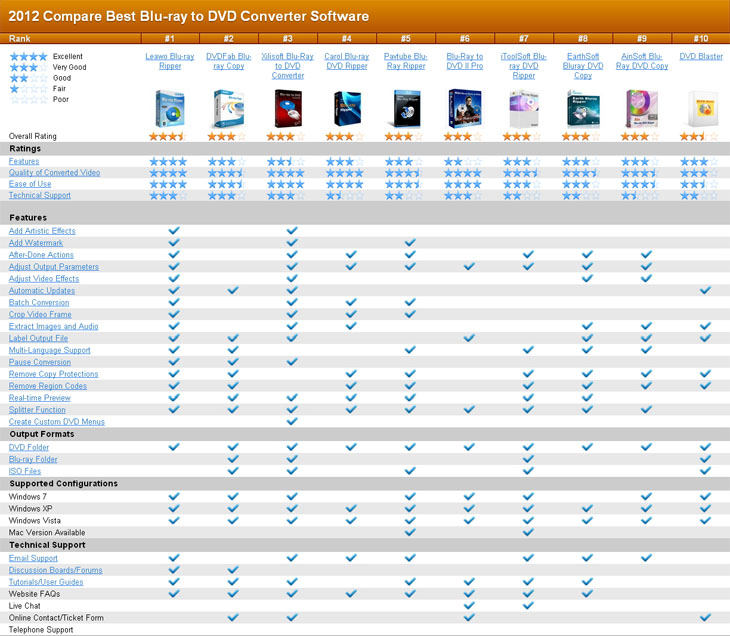Open the Leawo Blu-ray Ripper box image
The width and height of the screenshot is (730, 636).
tap(170, 108)
